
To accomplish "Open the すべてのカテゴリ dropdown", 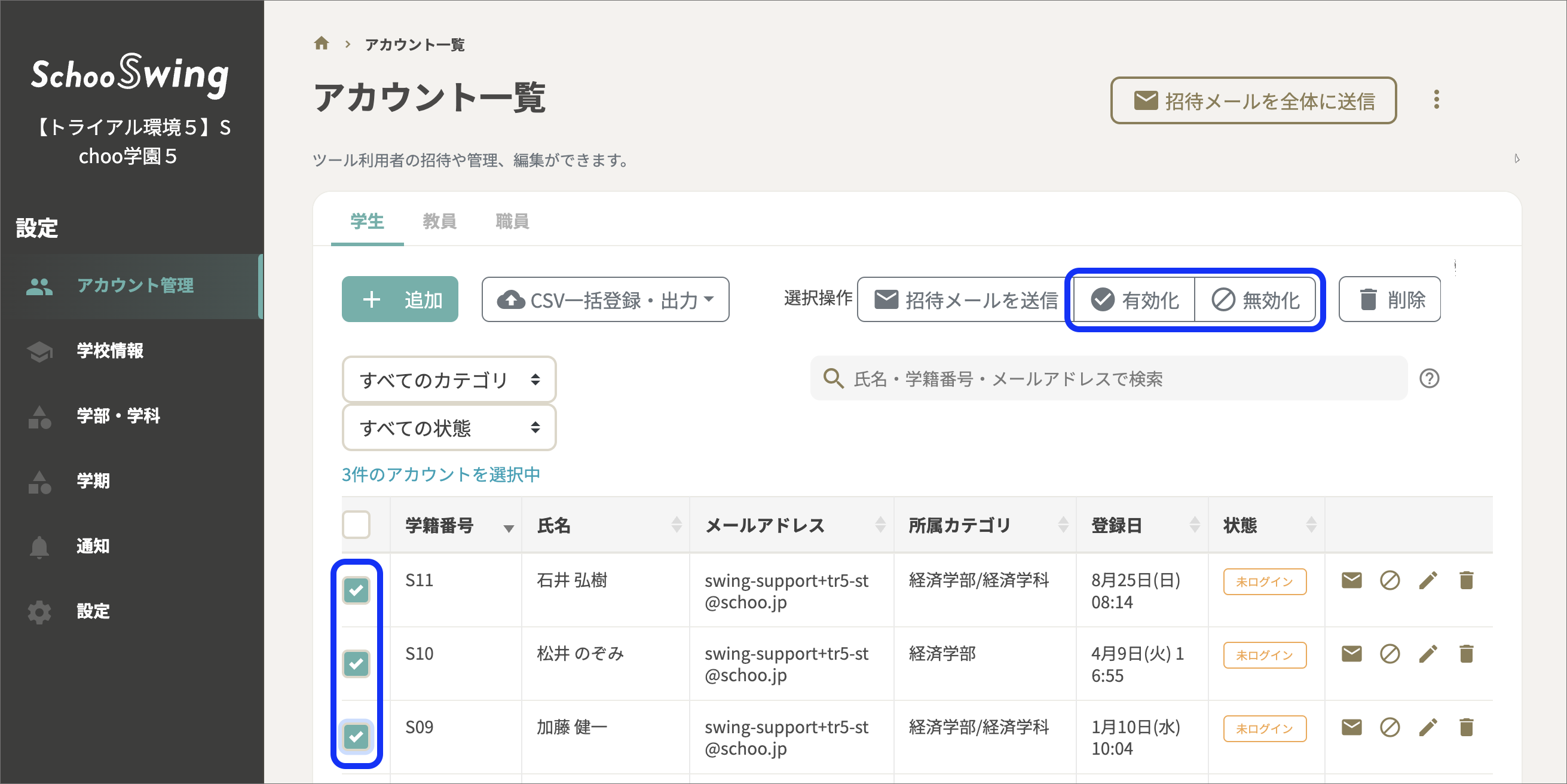I will [449, 379].
